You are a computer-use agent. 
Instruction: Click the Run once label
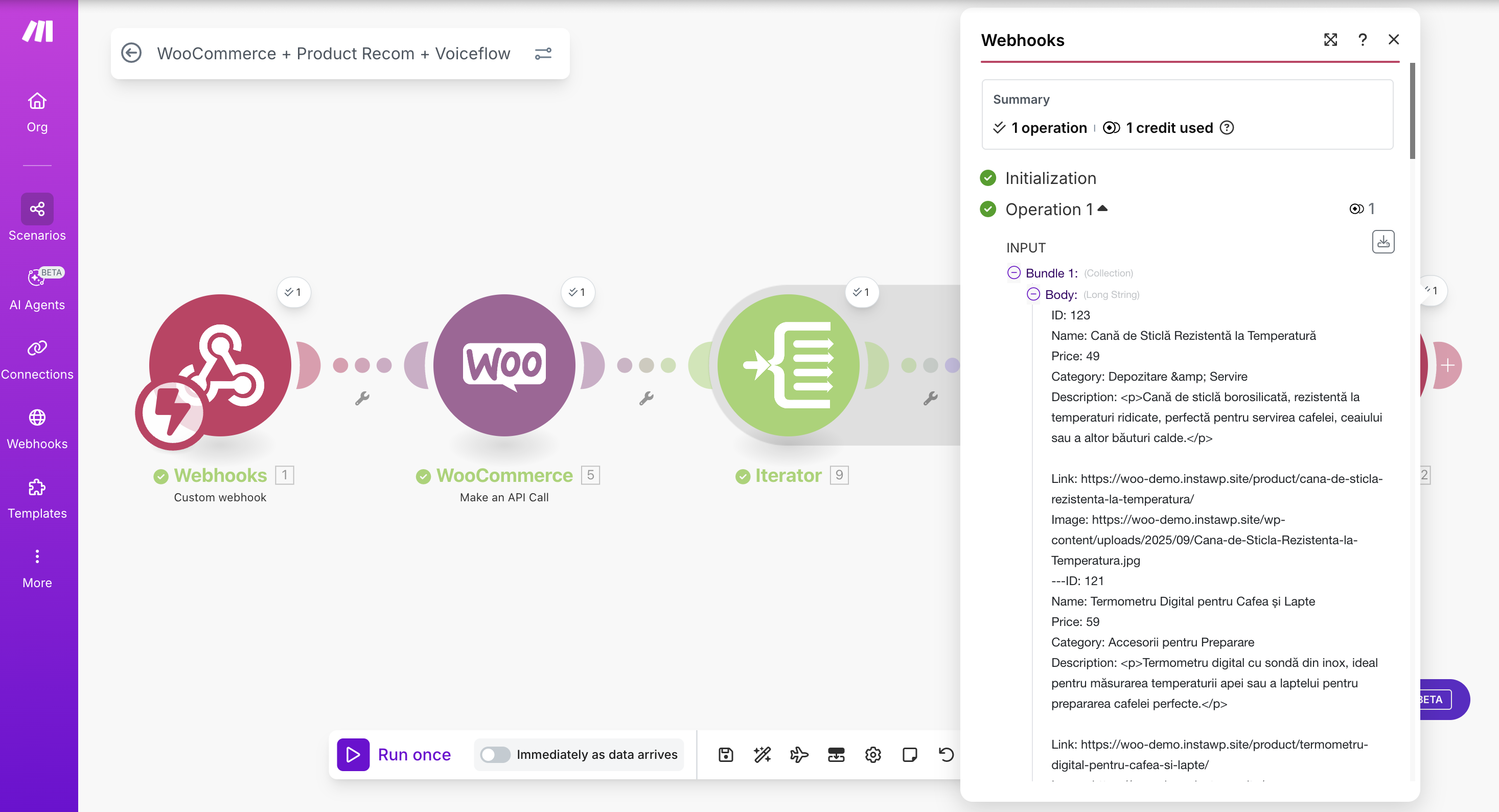(x=414, y=754)
